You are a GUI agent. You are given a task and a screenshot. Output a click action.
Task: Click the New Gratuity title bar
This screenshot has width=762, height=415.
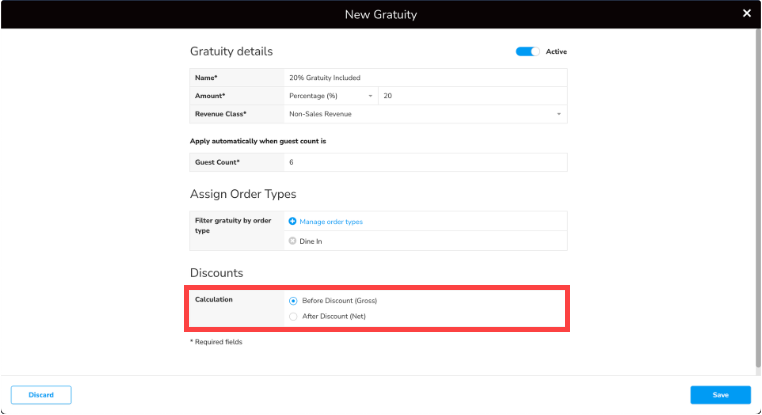coord(380,14)
